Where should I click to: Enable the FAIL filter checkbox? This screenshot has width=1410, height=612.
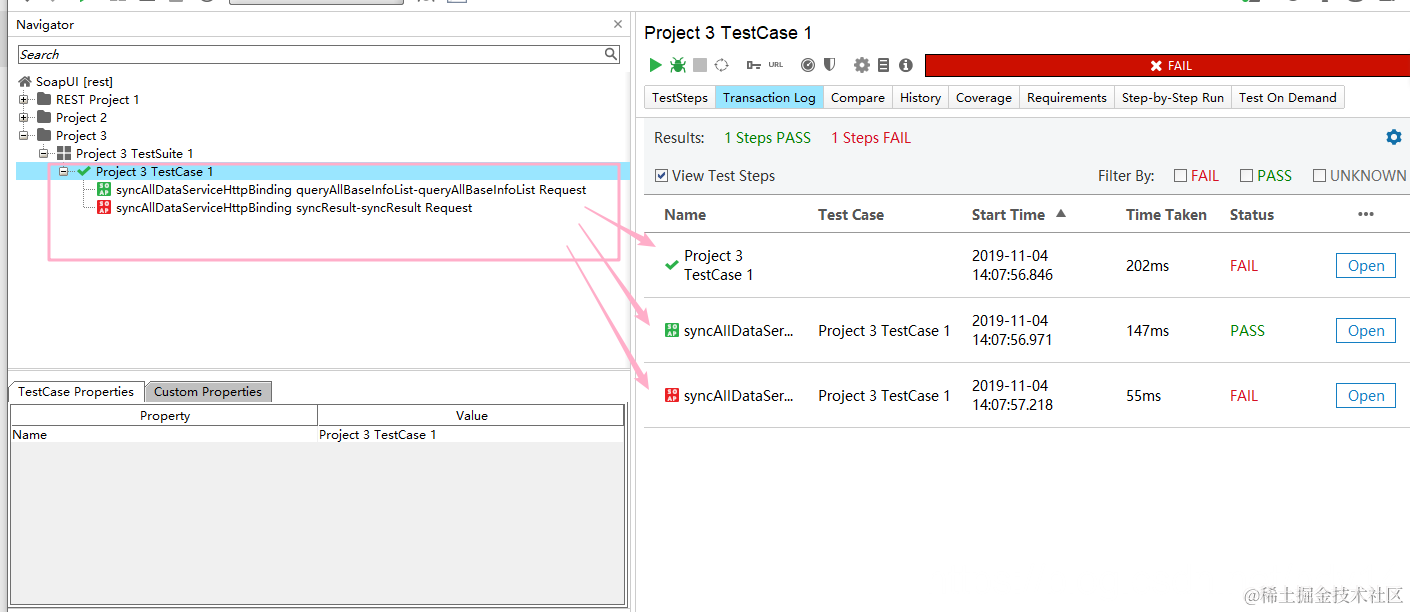[1180, 176]
